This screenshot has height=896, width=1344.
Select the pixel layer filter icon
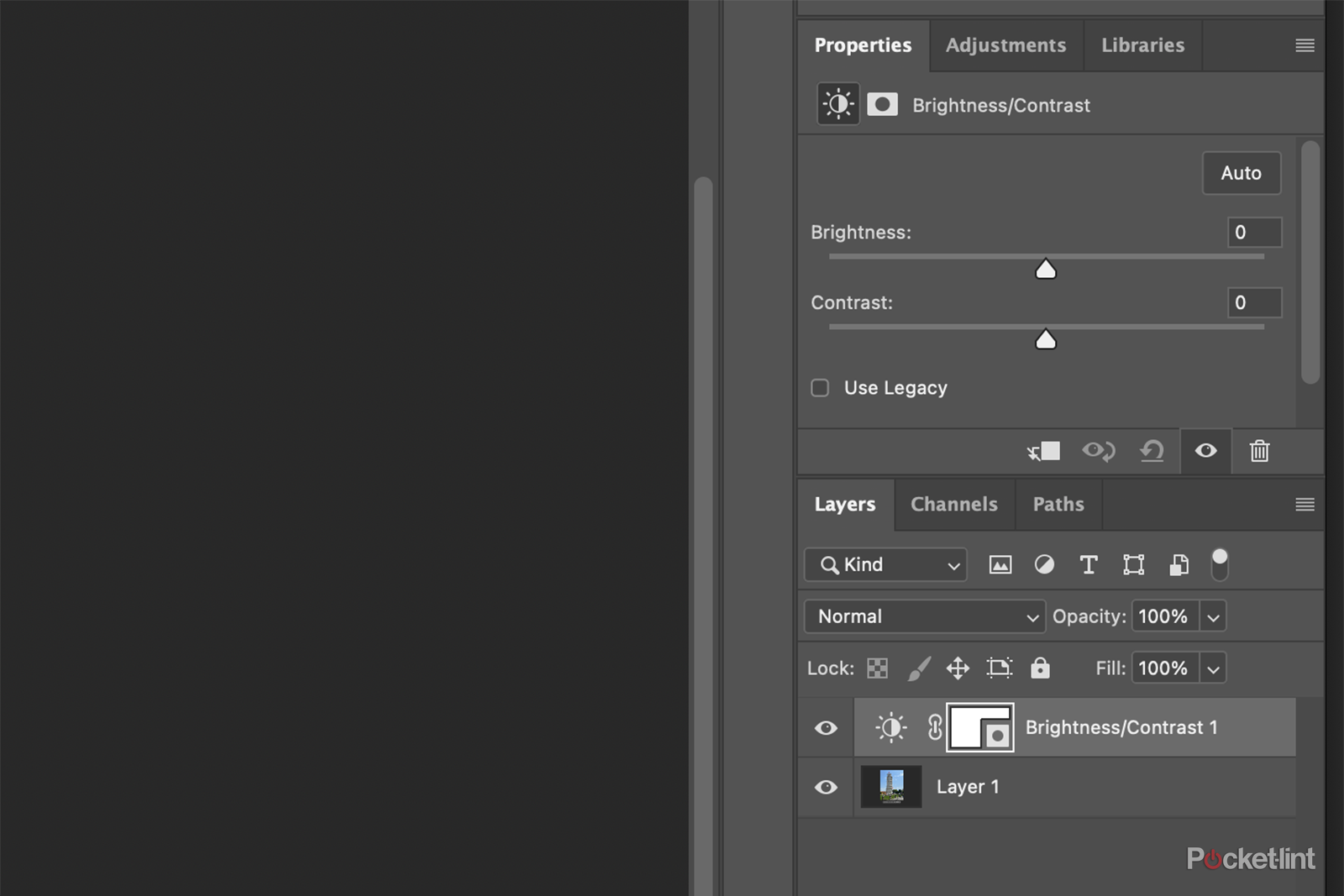(1000, 564)
